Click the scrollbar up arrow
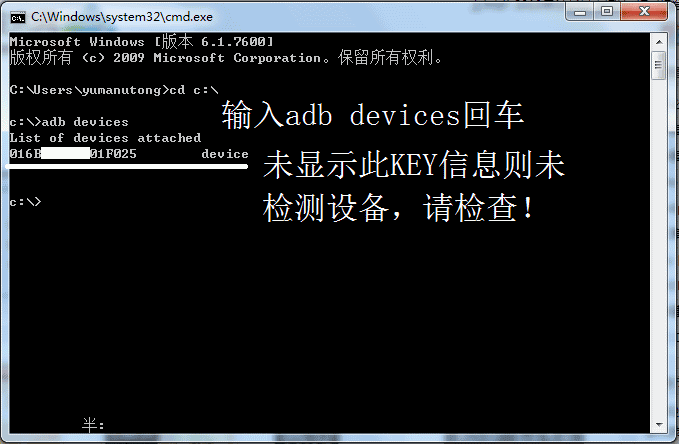 coord(659,42)
